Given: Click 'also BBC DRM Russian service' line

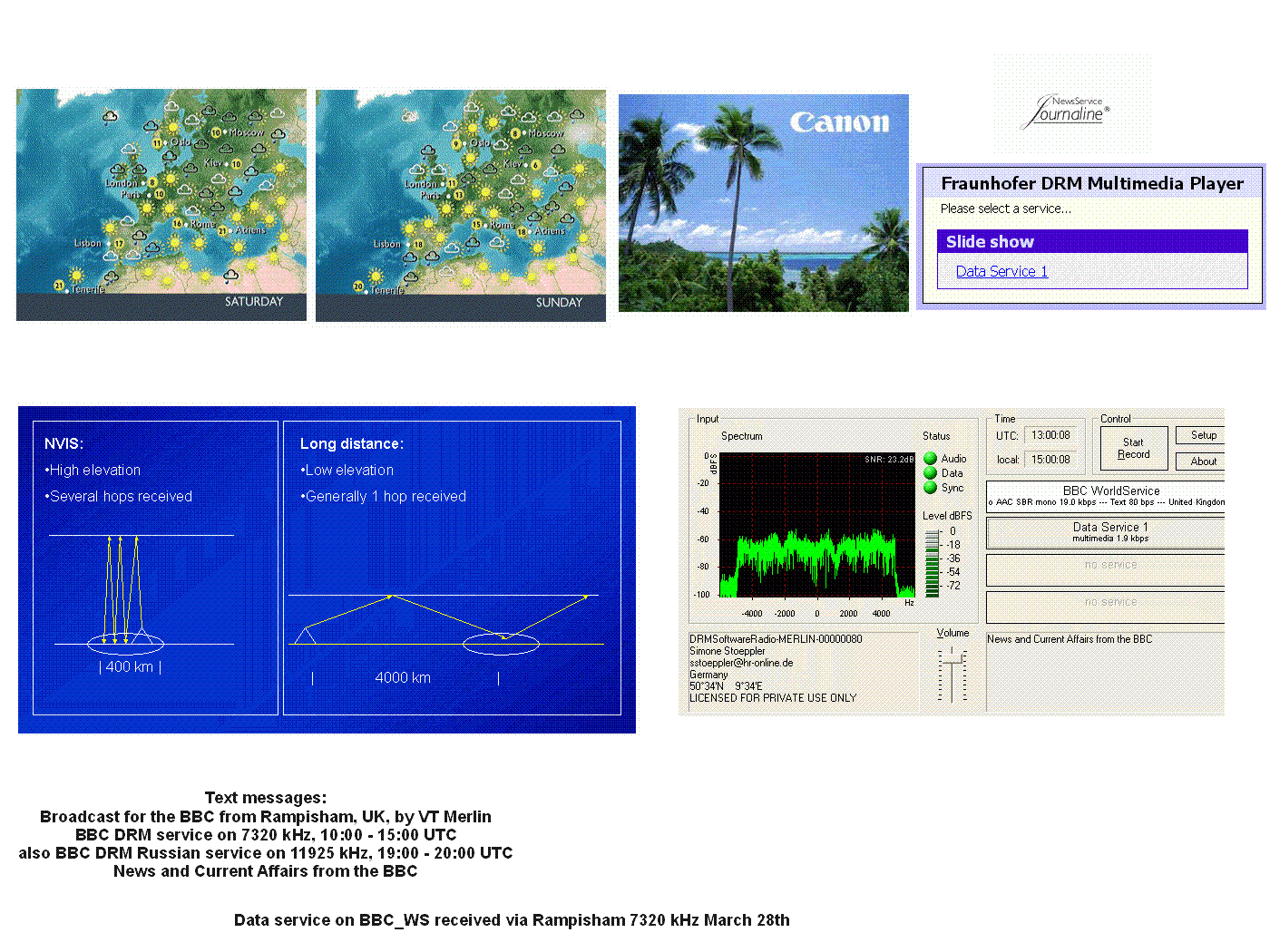Looking at the screenshot, I should coord(266,853).
